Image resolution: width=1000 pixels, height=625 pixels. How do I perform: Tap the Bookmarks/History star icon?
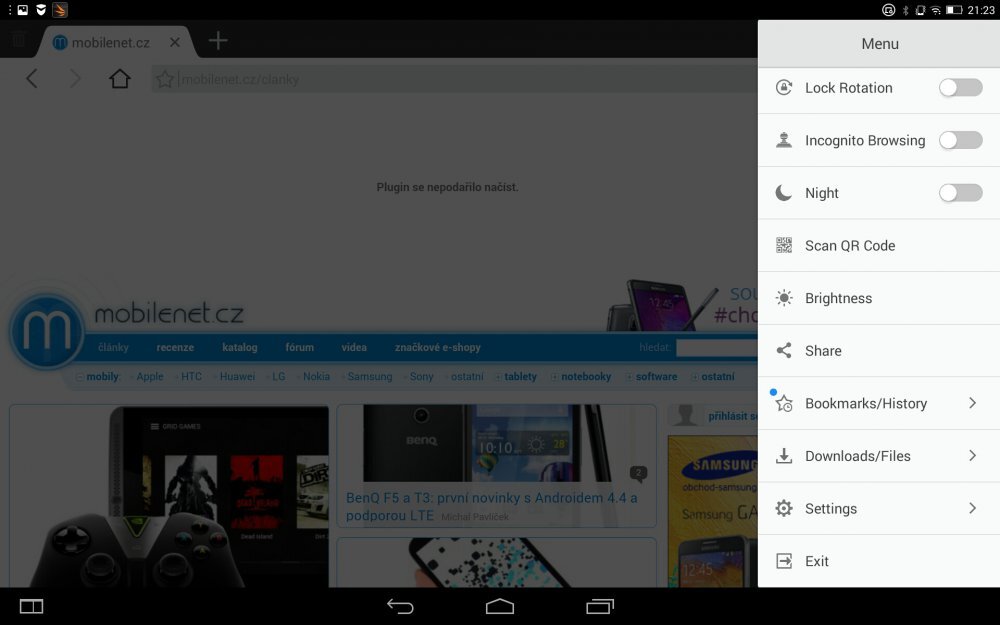[x=785, y=403]
